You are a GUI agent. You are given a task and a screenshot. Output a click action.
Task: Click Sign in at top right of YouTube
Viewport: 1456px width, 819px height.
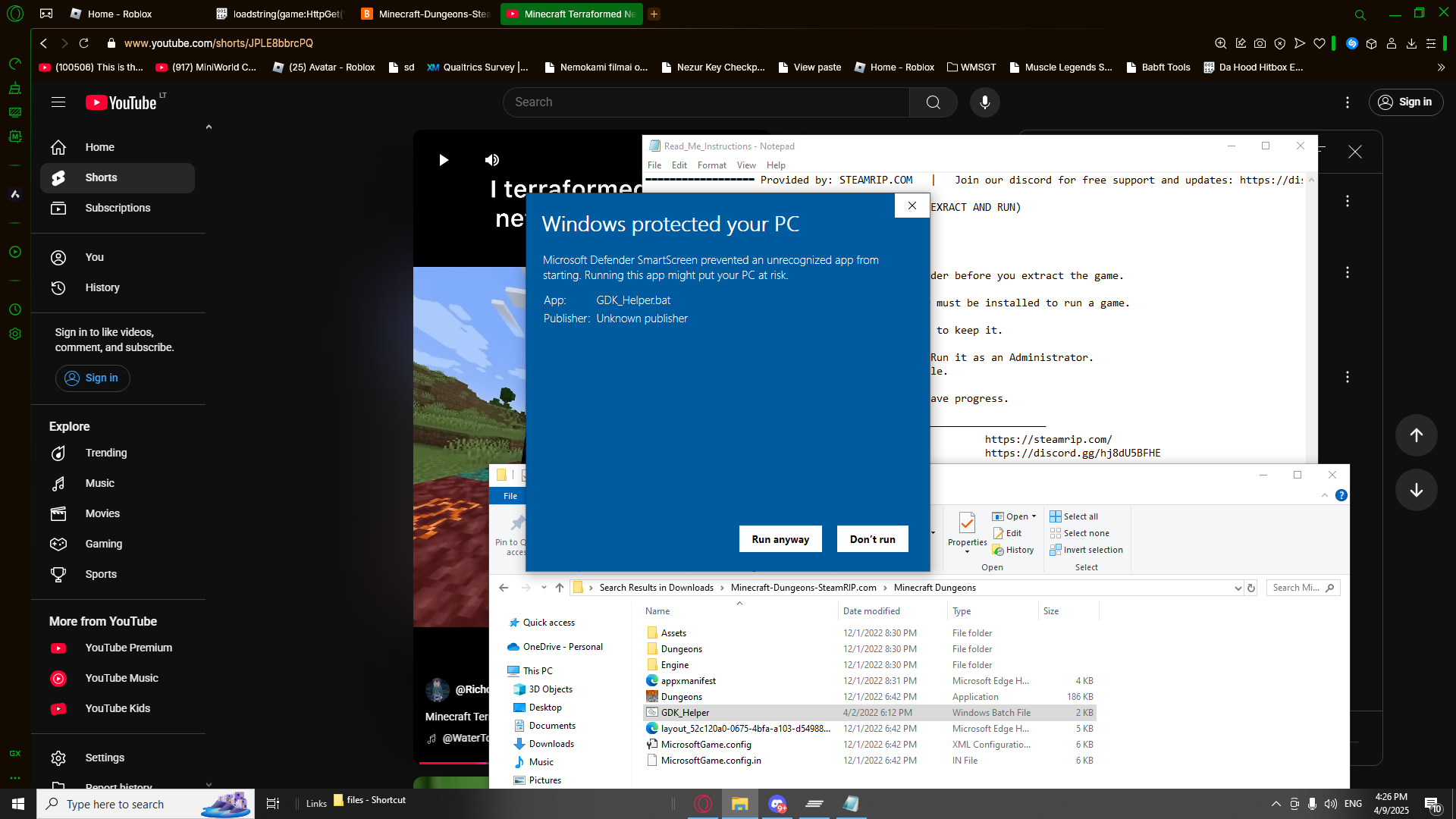1406,102
